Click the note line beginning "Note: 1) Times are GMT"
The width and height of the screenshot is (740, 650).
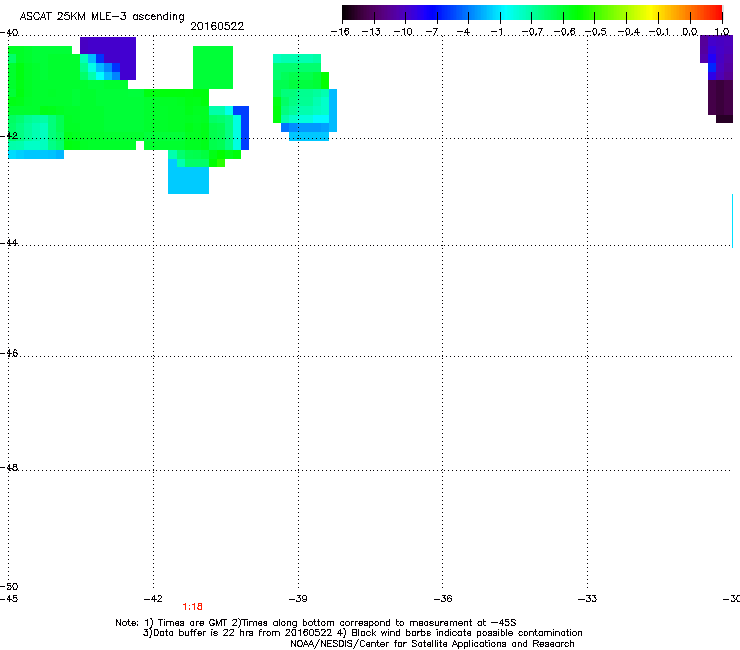tap(316, 623)
